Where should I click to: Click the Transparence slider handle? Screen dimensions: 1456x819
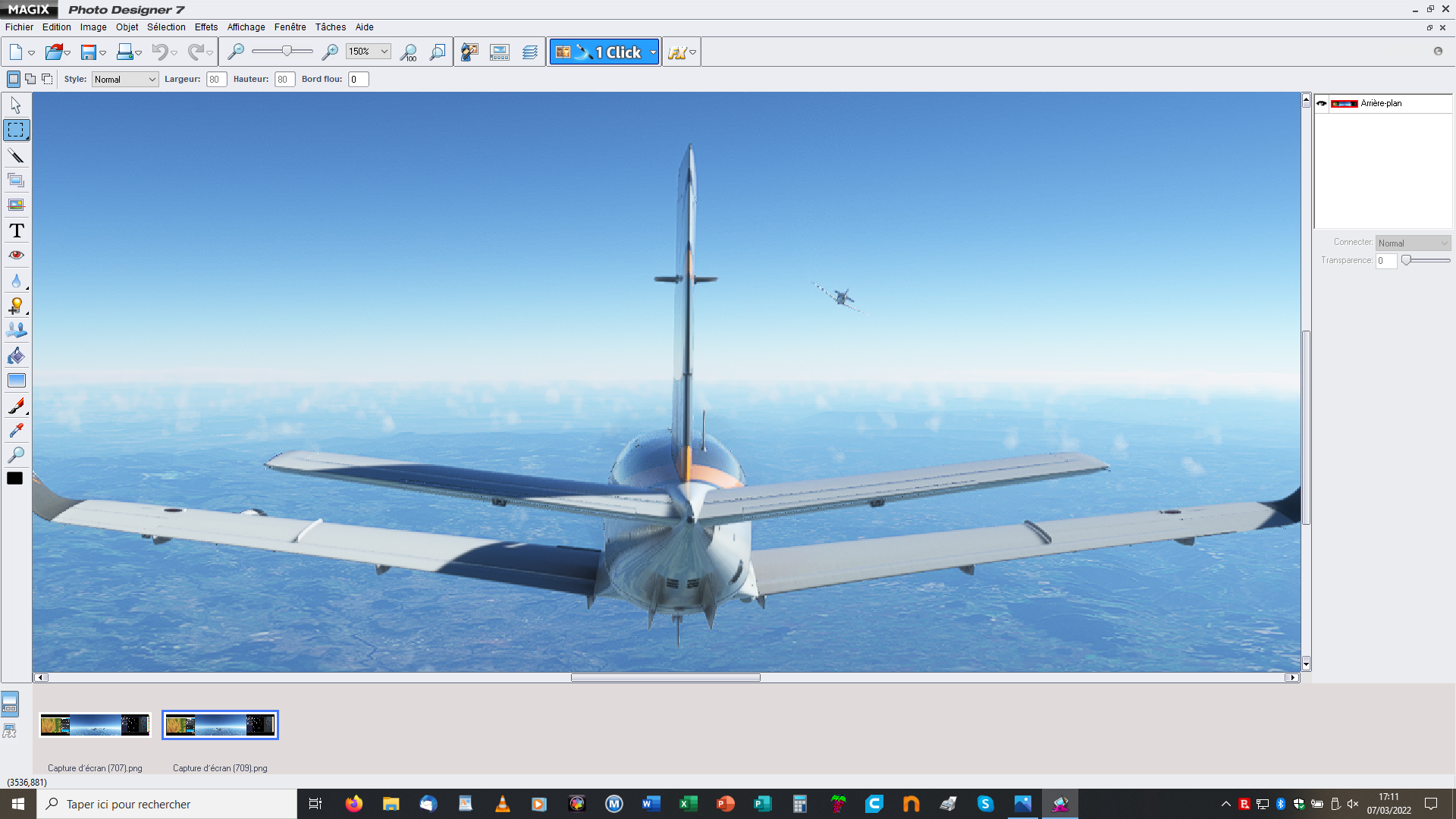(1407, 260)
